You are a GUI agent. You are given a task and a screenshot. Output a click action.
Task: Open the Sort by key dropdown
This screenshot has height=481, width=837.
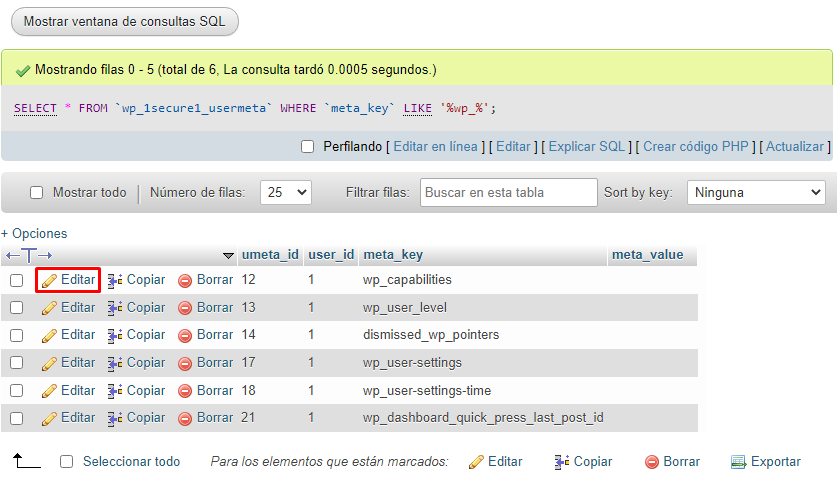point(756,192)
